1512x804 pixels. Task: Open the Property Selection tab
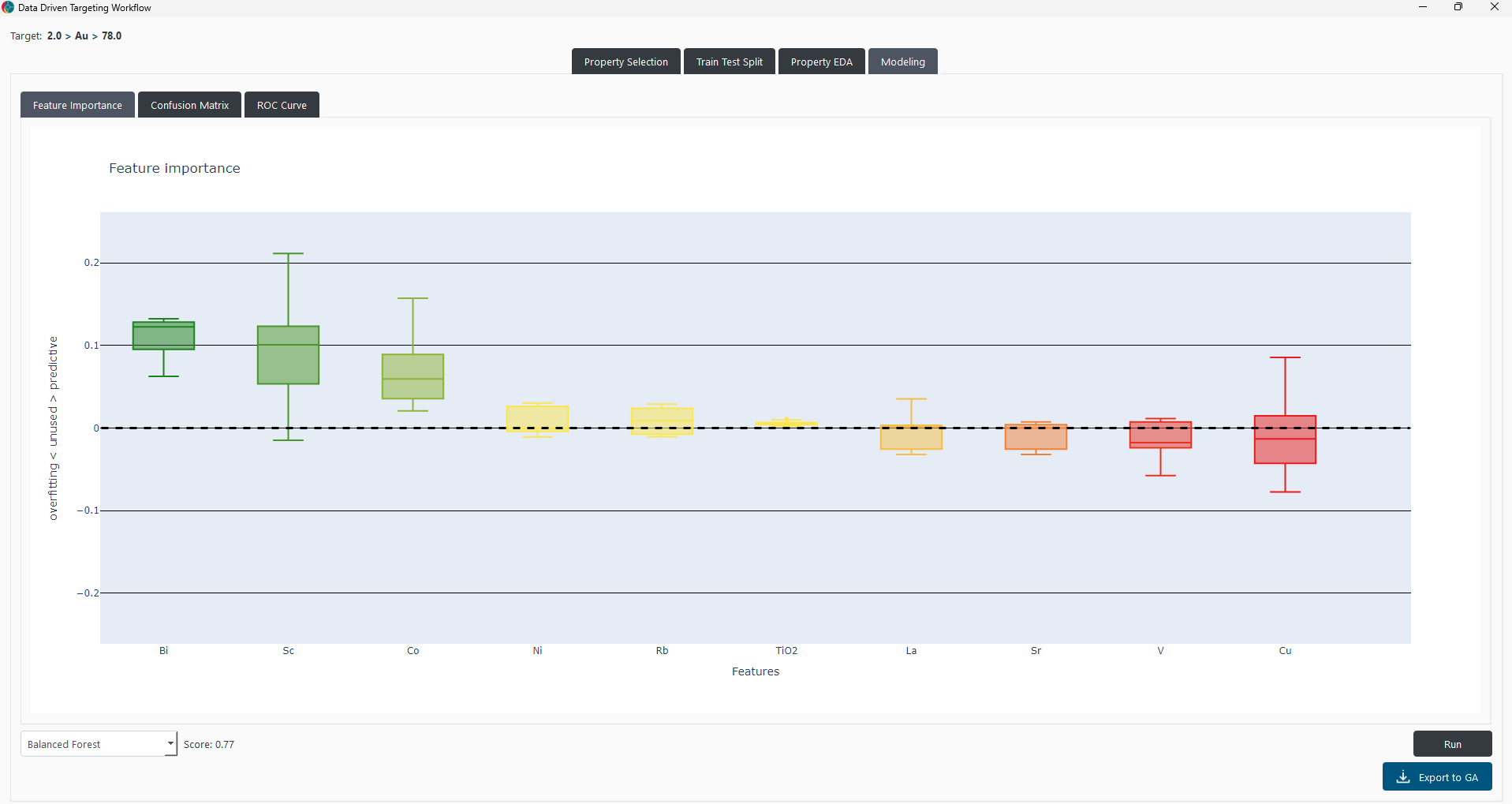pos(625,62)
